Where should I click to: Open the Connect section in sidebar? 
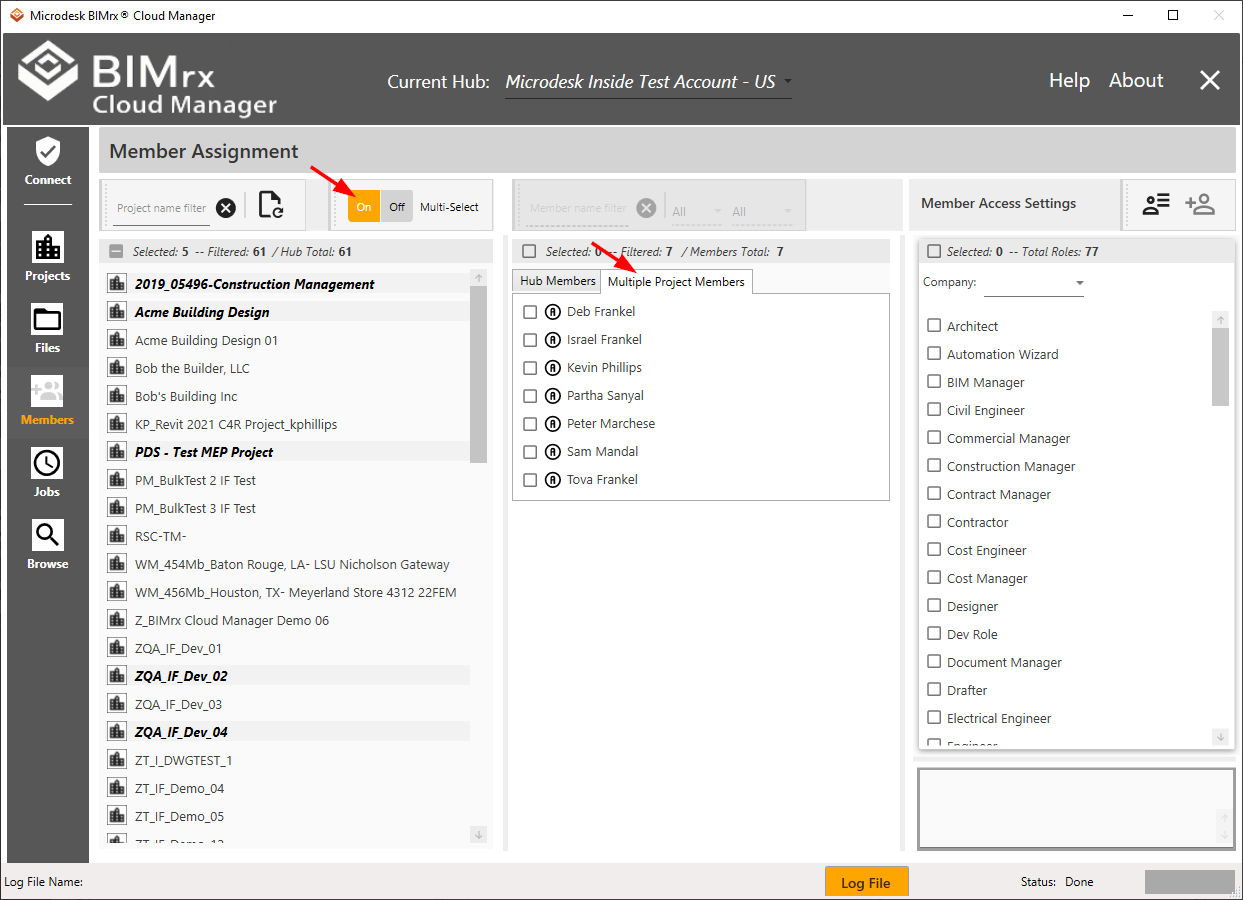pos(47,163)
